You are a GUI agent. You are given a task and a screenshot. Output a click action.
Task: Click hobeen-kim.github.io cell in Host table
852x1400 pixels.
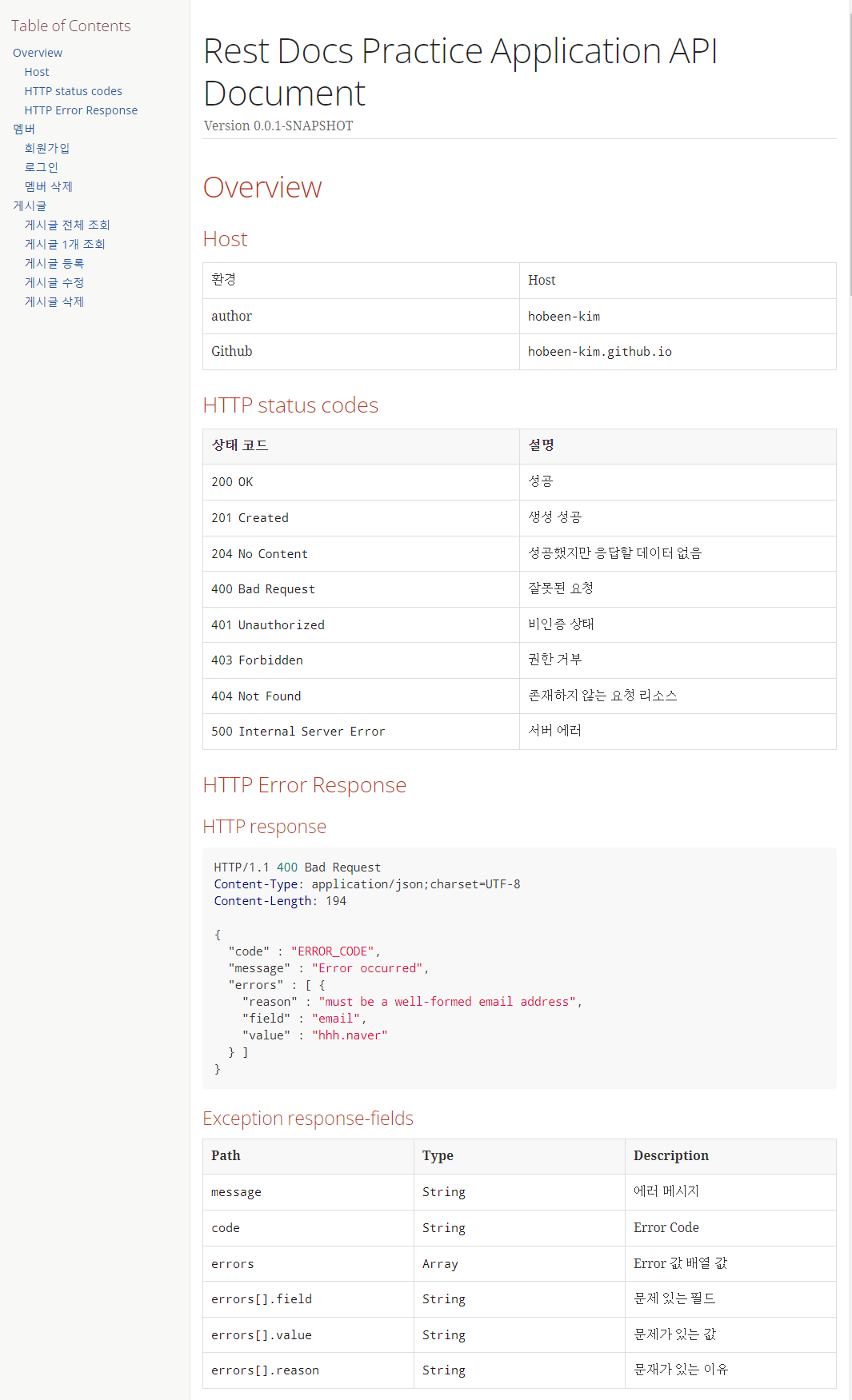600,352
